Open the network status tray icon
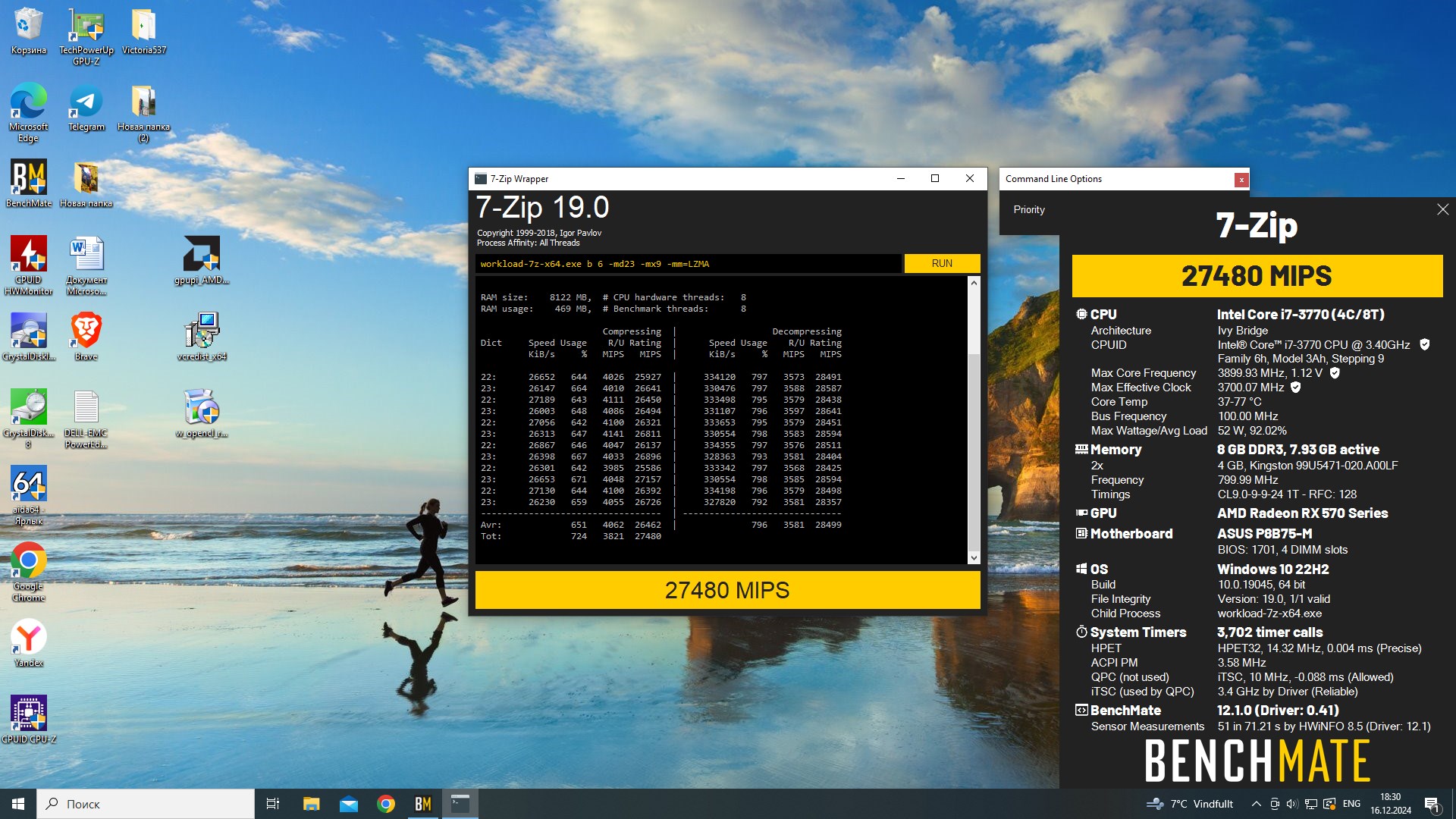Image resolution: width=1456 pixels, height=819 pixels. pos(1310,804)
